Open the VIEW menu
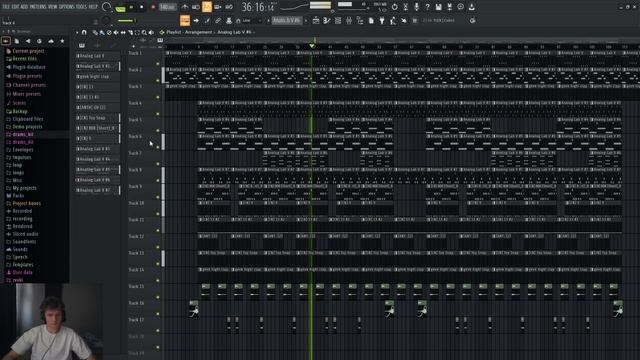This screenshot has height=360, width=640. tap(53, 7)
